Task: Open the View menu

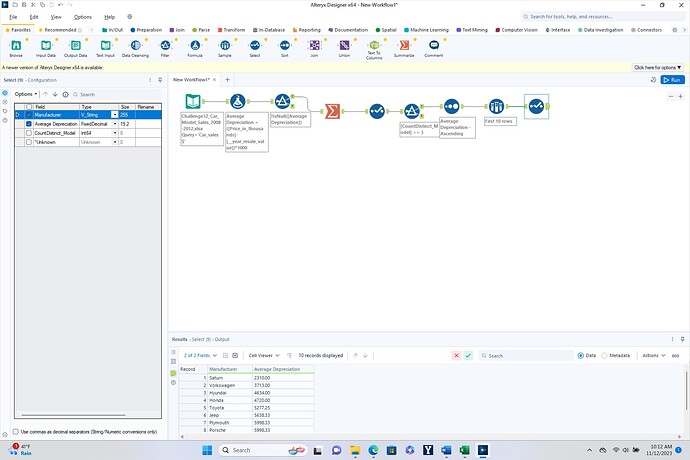Action: [x=56, y=17]
